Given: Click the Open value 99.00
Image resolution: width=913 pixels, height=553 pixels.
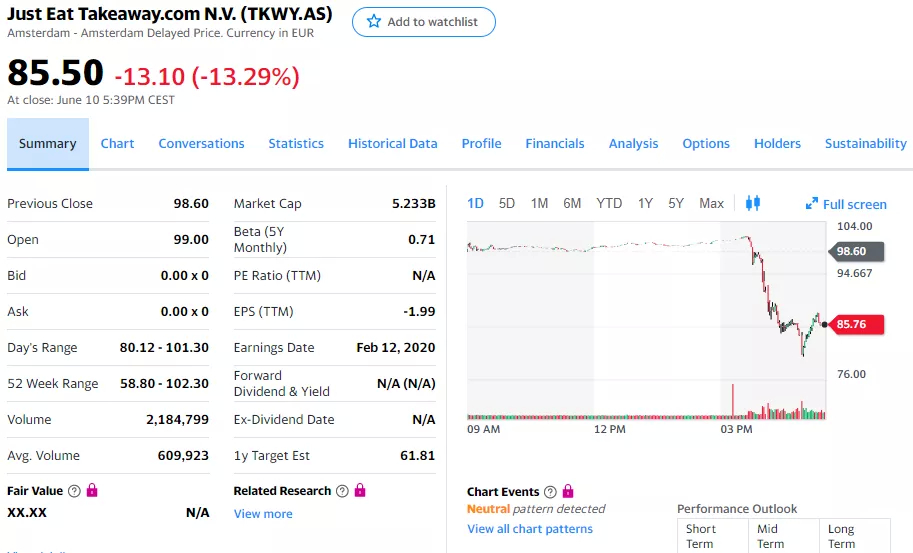Looking at the screenshot, I should (191, 240).
